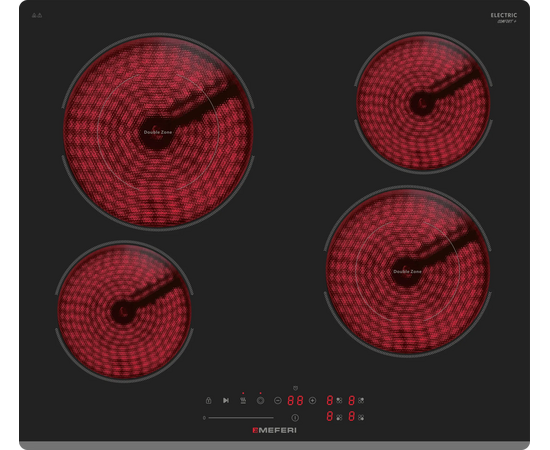Tap the zero end of the slider
The image size is (550, 450).
(x=204, y=418)
